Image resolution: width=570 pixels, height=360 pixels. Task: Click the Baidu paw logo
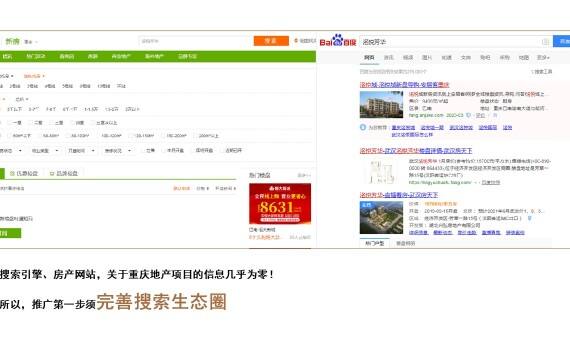pos(338,40)
